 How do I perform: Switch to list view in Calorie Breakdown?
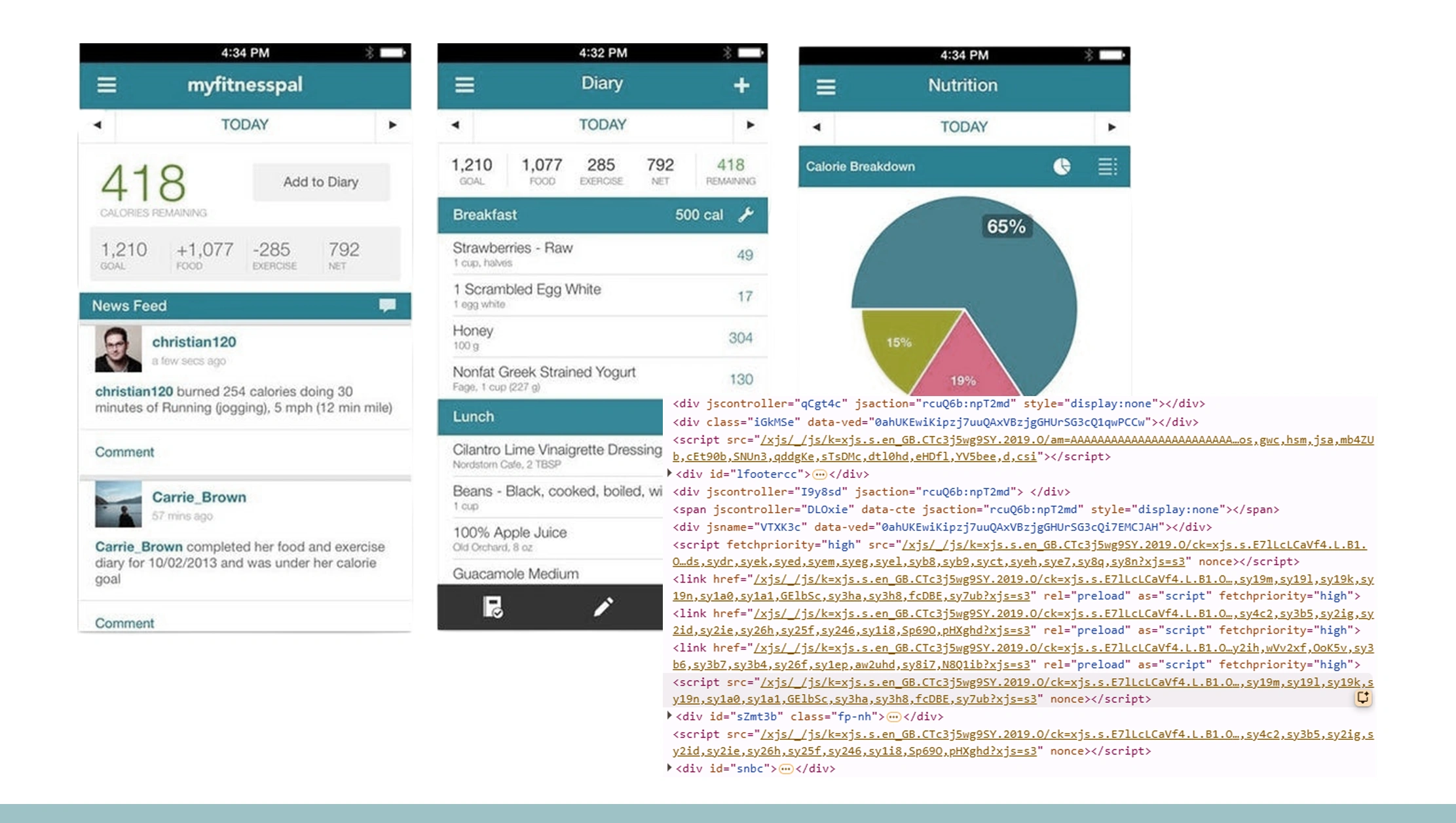click(1107, 166)
